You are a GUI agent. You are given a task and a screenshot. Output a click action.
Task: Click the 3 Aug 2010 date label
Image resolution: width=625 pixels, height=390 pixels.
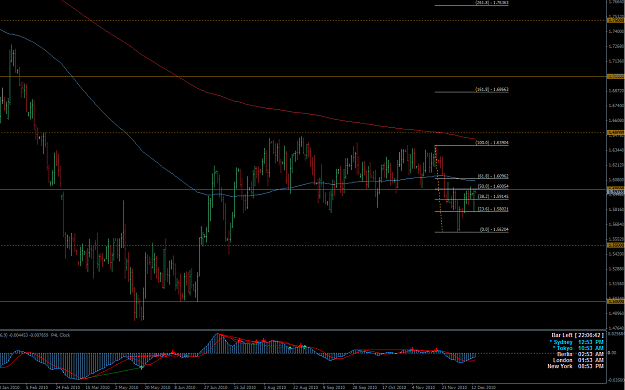pos(275,387)
